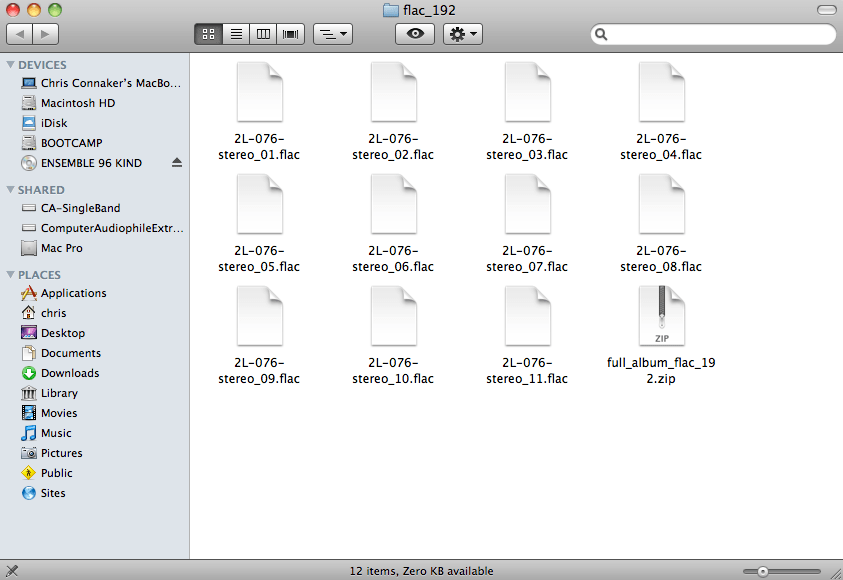The image size is (843, 580).
Task: Open Pictures folder in sidebar
Action: point(52,453)
